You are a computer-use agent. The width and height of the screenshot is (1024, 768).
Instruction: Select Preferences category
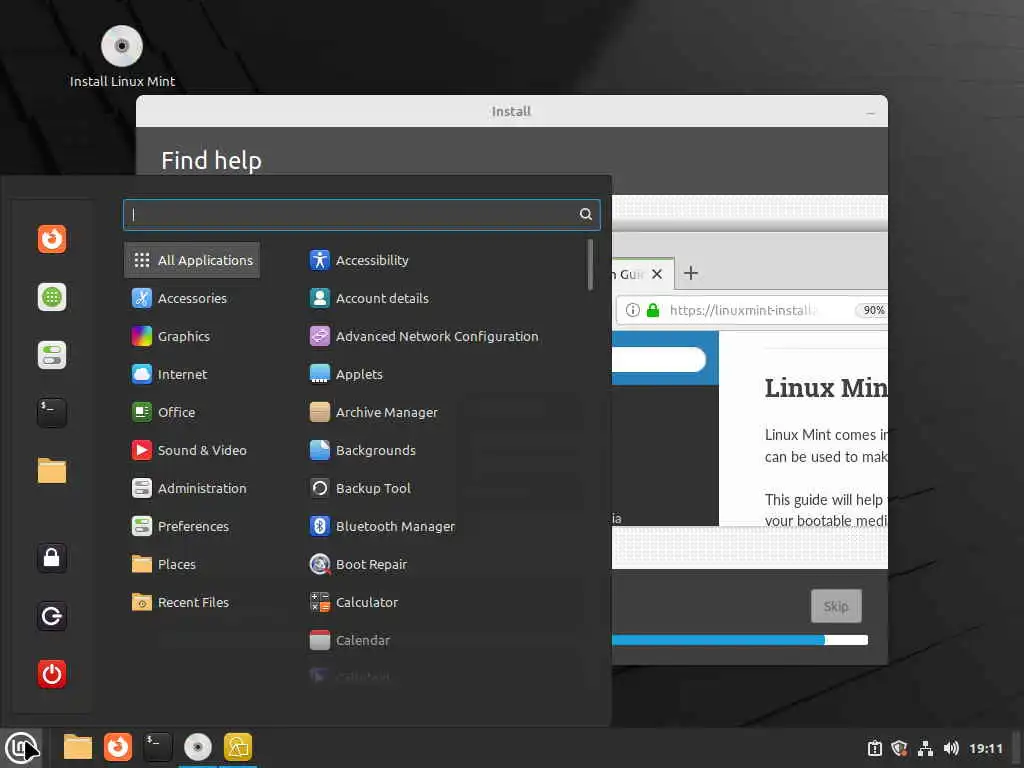pos(192,526)
